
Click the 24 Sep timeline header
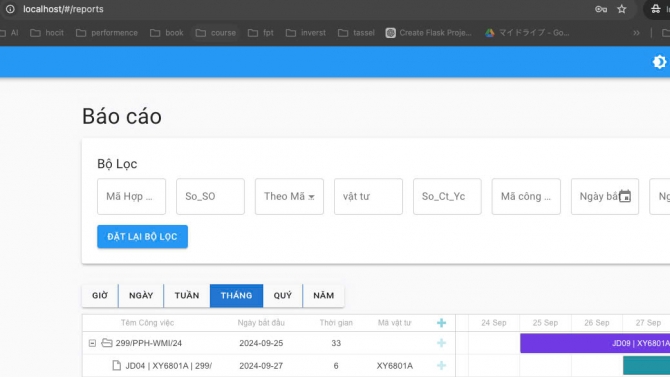tap(494, 323)
